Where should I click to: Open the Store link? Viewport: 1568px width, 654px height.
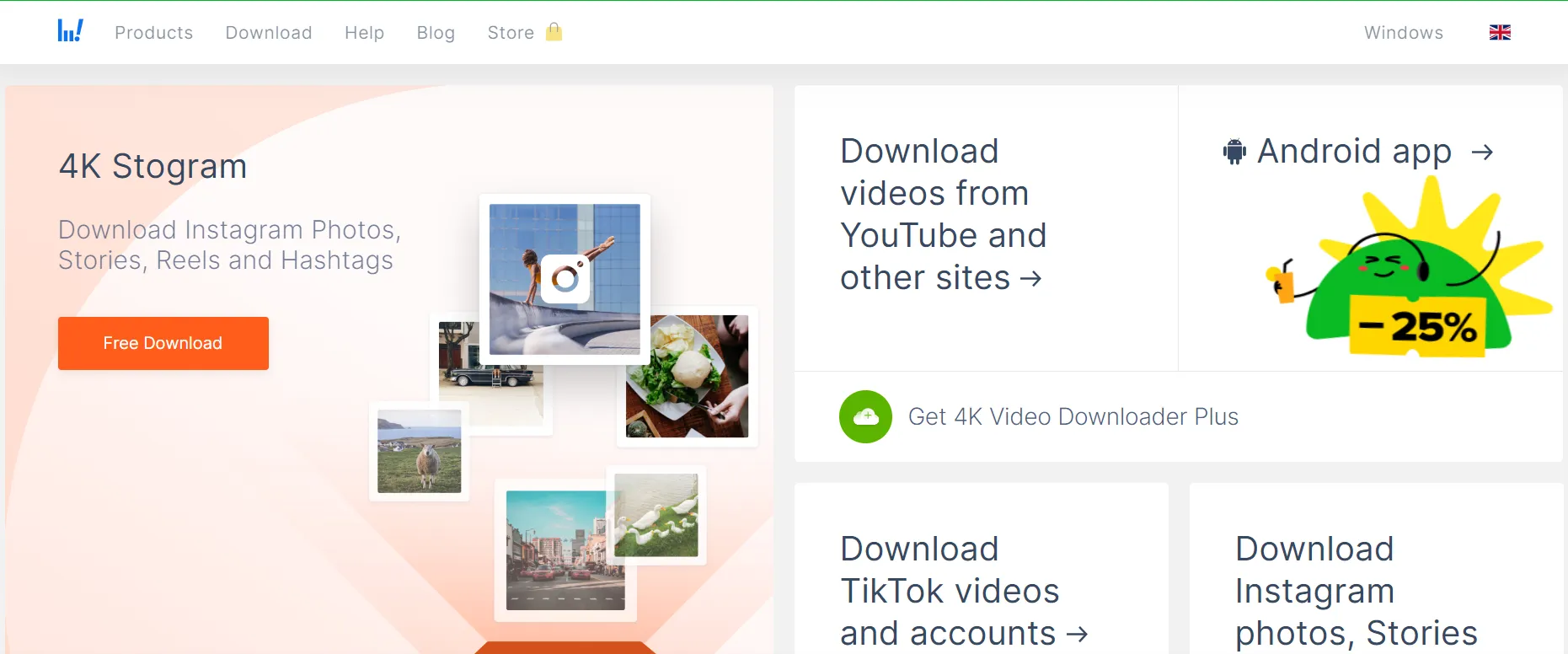coord(511,33)
